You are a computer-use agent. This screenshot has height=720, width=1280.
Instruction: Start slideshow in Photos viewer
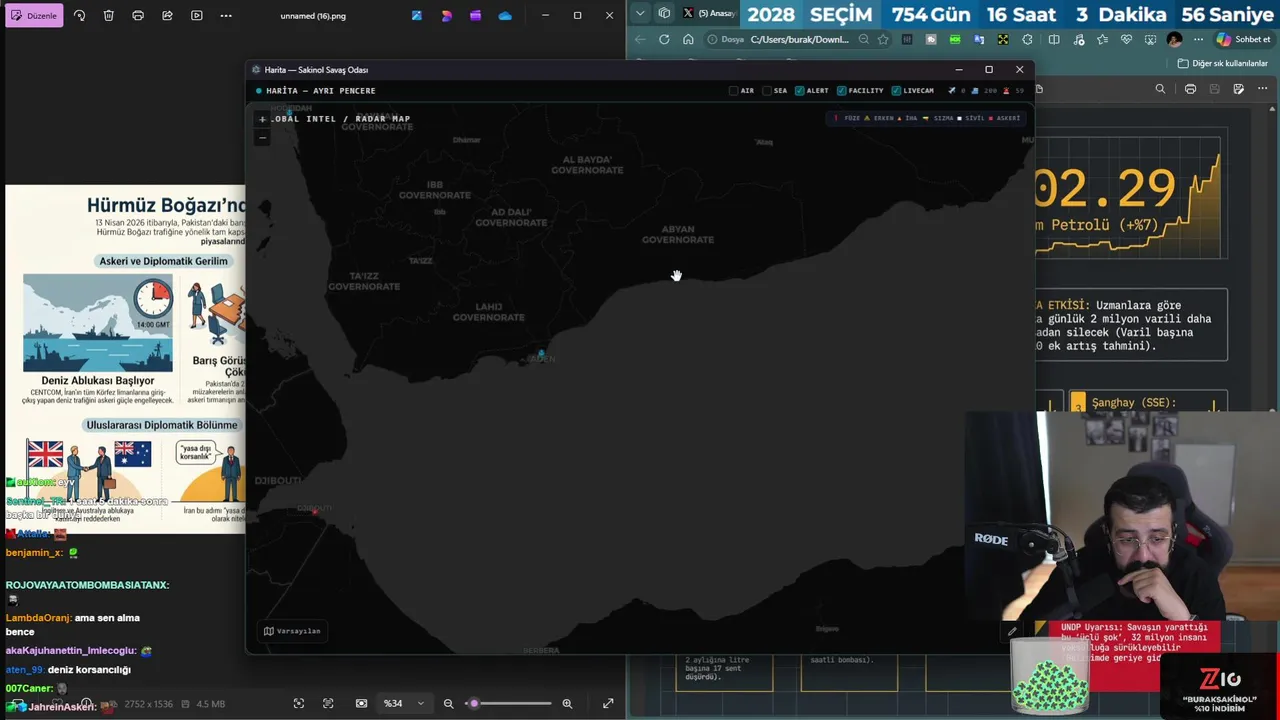coord(196,16)
